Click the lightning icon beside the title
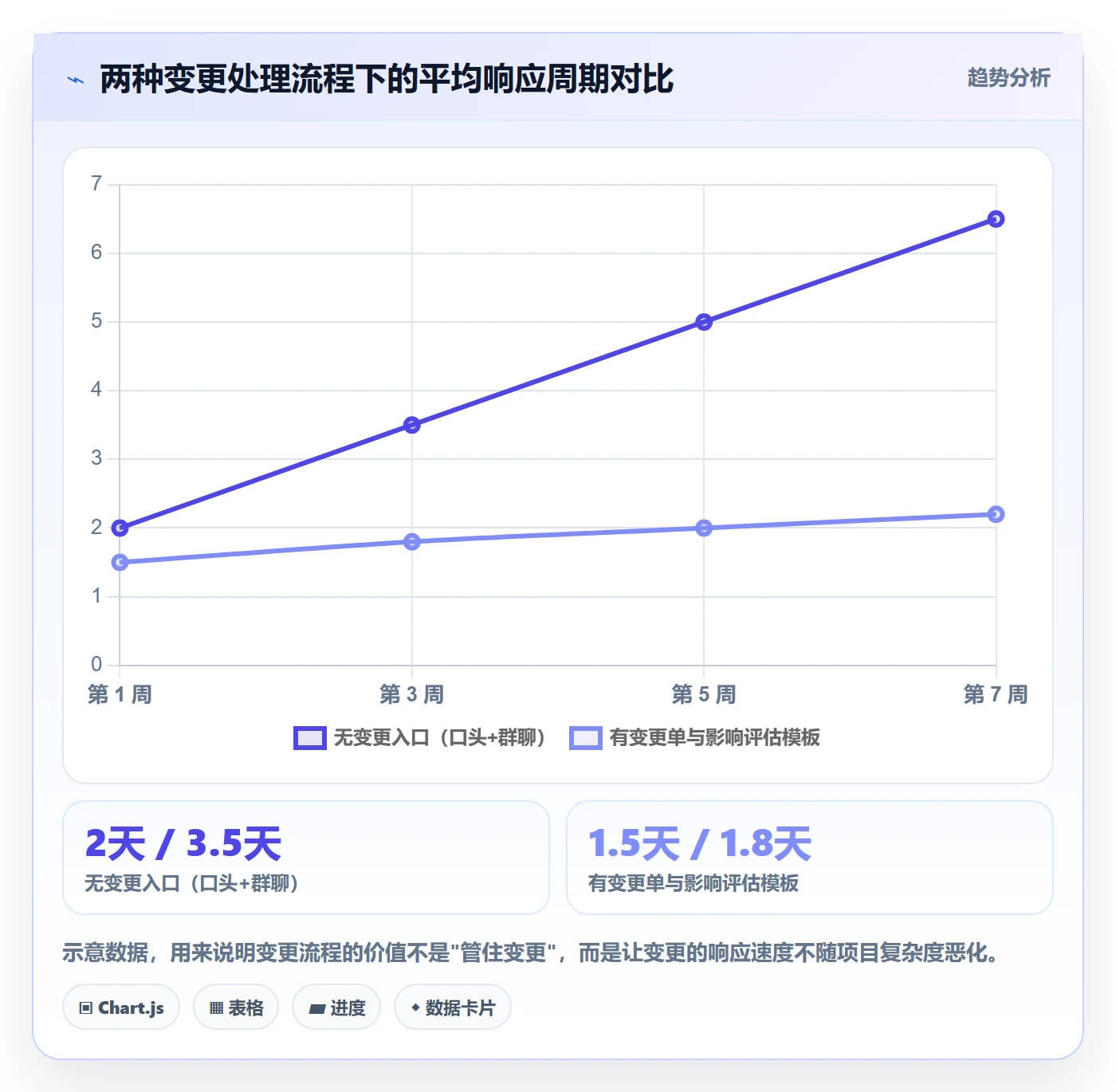The height and width of the screenshot is (1092, 1116). [76, 80]
